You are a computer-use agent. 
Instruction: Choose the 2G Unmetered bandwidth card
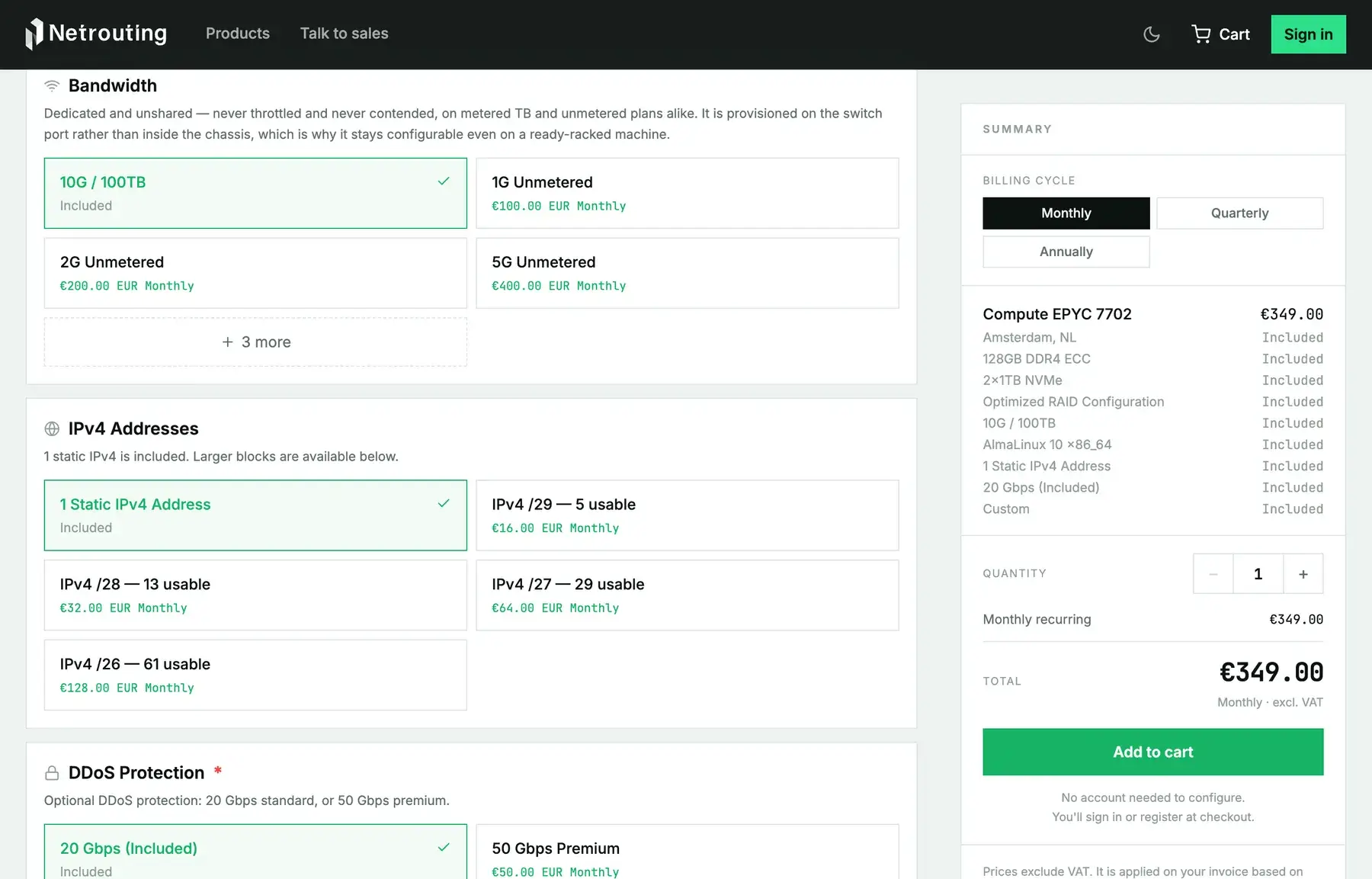pos(255,273)
